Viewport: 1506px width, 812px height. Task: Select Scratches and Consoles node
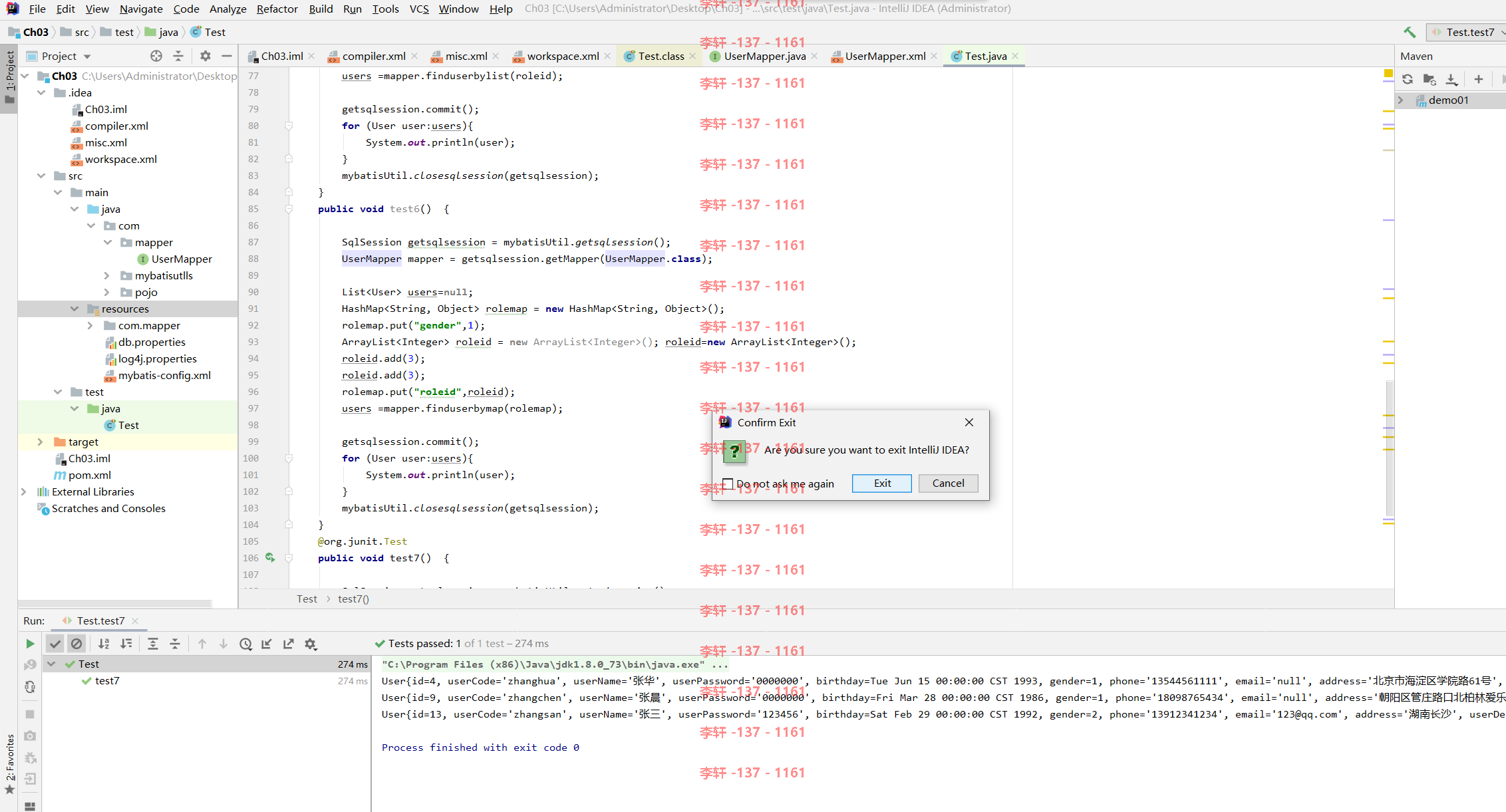pyautogui.click(x=108, y=508)
